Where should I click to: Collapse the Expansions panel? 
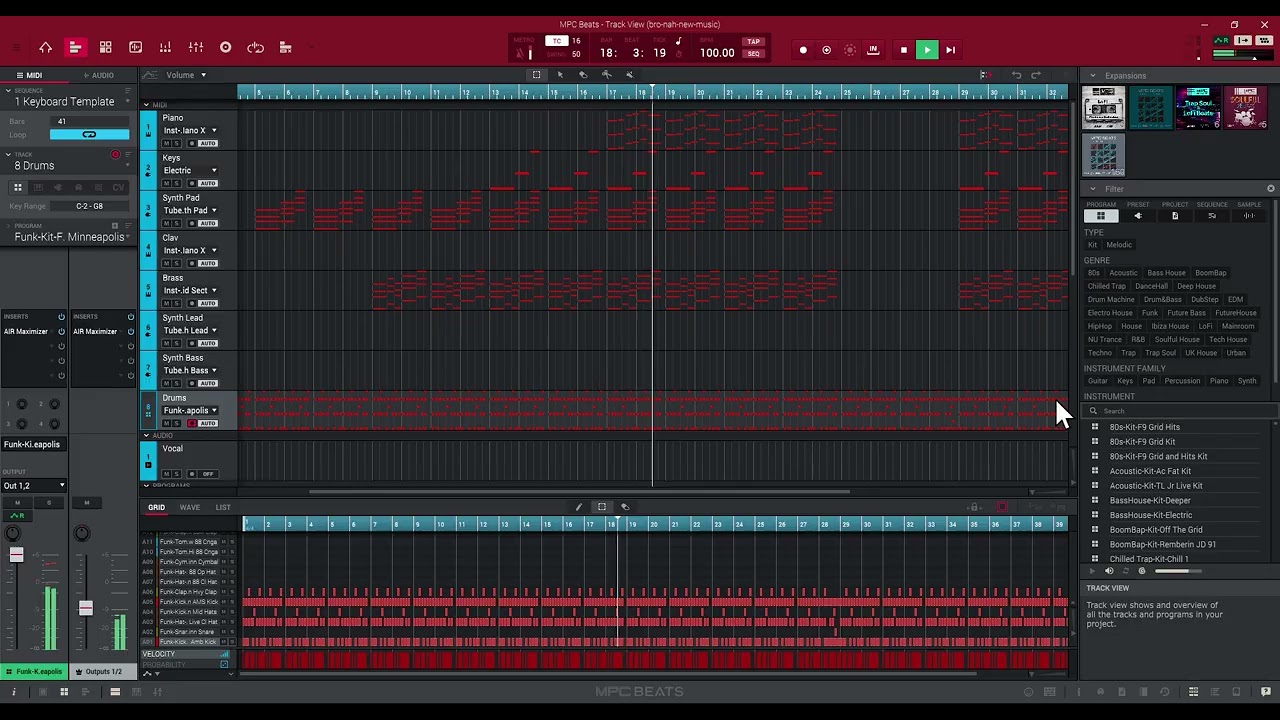1092,75
